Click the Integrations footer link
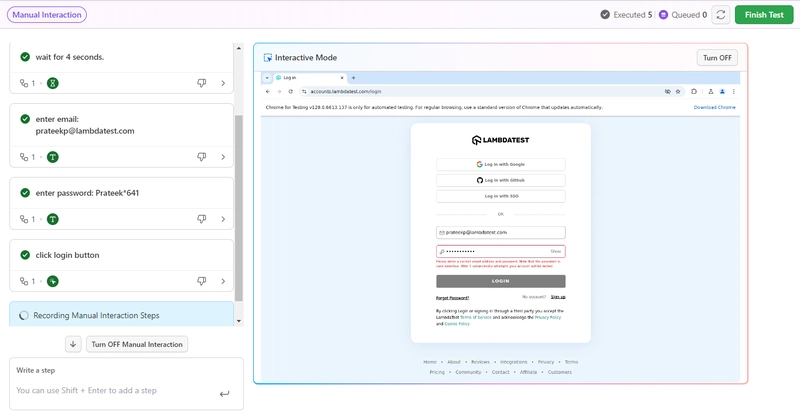Image resolution: width=800 pixels, height=419 pixels. point(513,362)
